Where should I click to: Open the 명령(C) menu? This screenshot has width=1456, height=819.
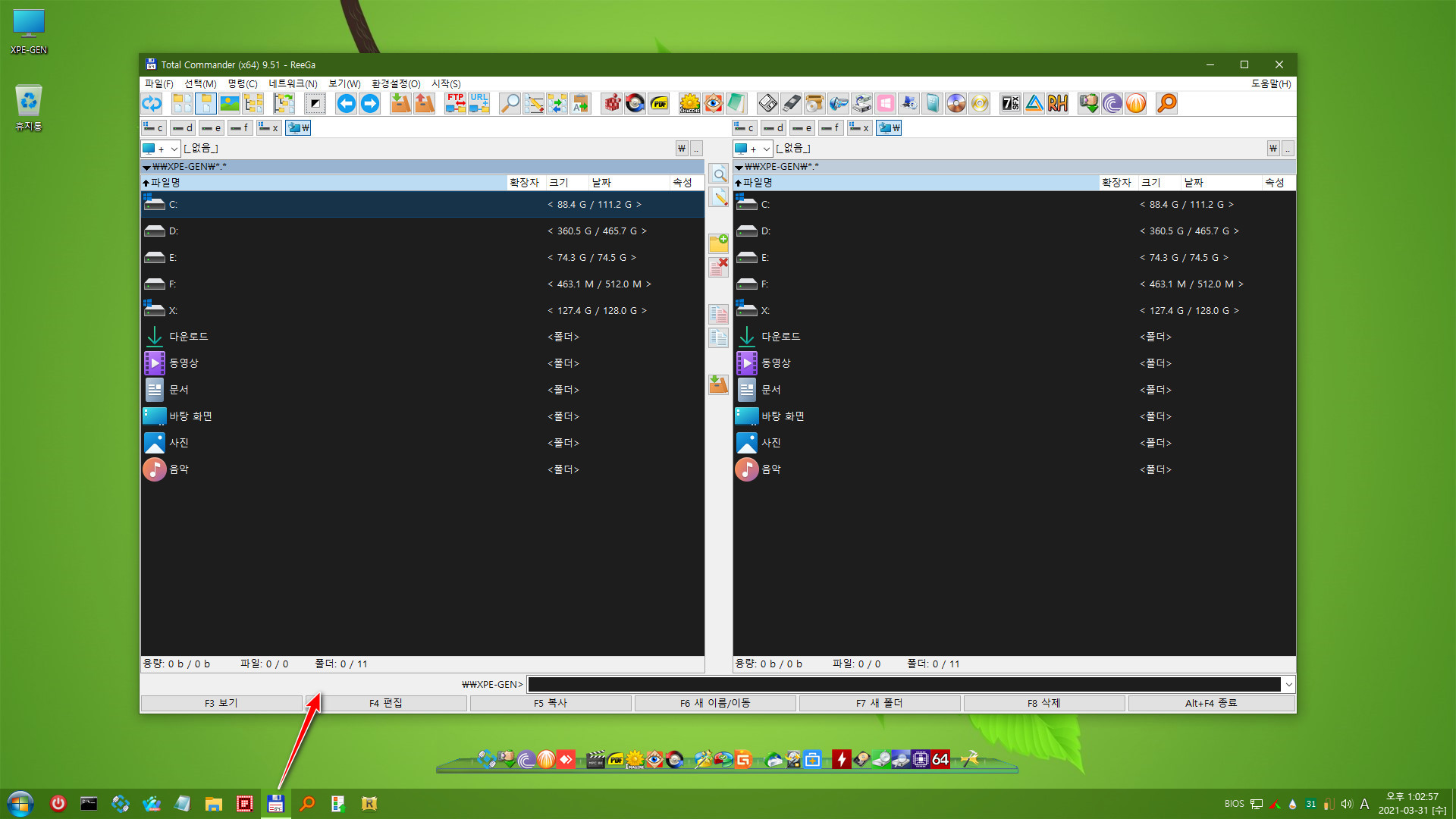(243, 83)
